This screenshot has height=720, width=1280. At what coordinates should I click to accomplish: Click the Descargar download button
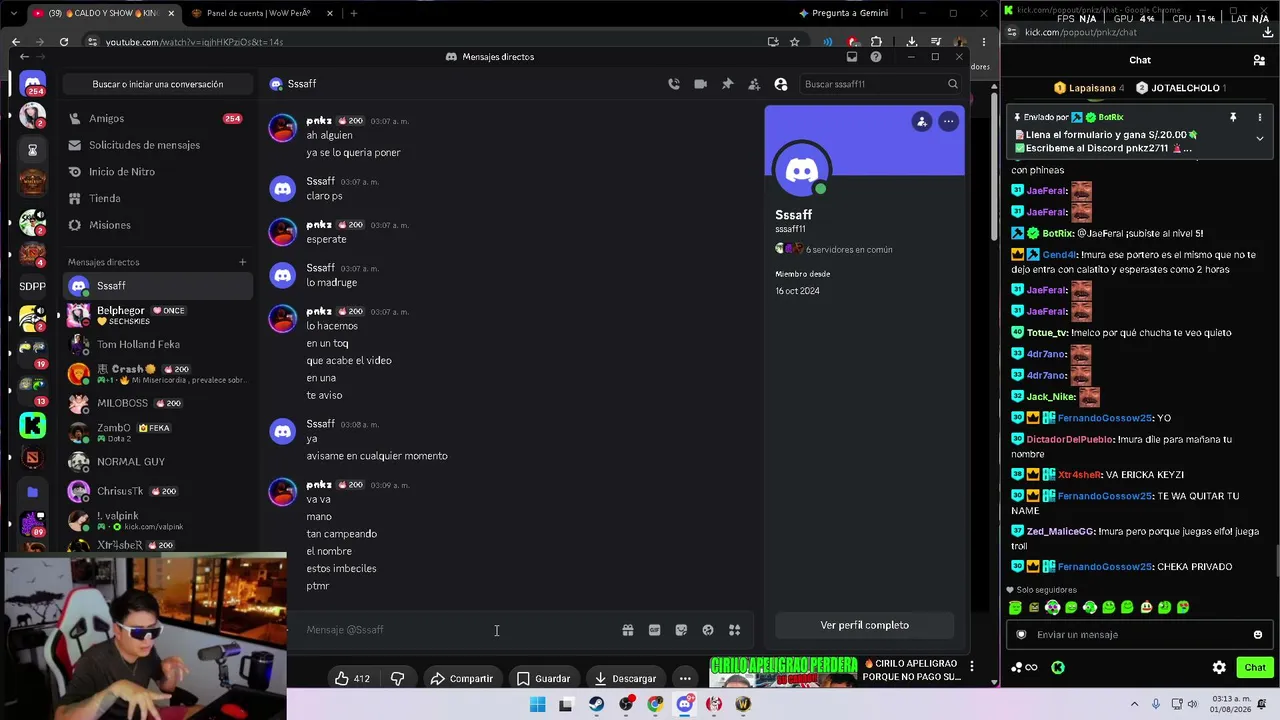pyautogui.click(x=625, y=679)
